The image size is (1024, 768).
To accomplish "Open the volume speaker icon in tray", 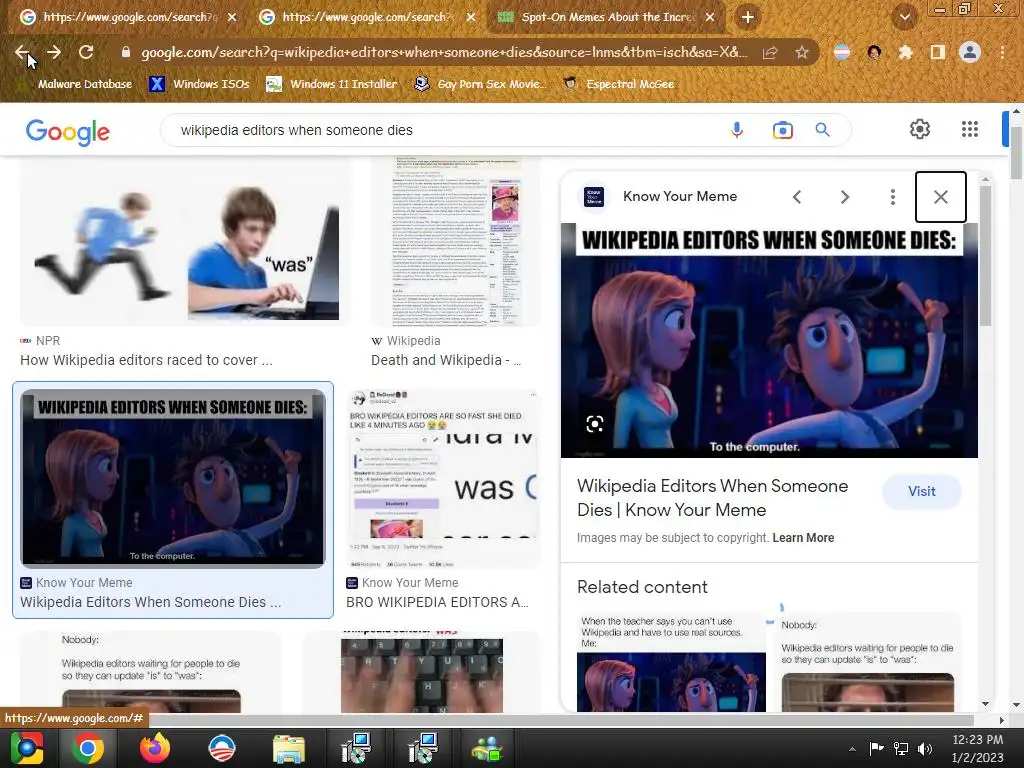I will (925, 749).
